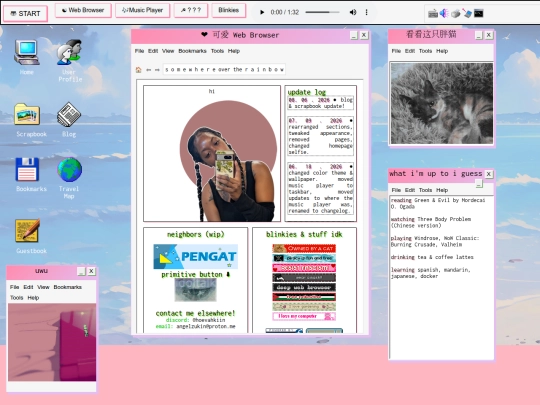Click the 'update log' heading
The height and width of the screenshot is (405, 540).
click(x=307, y=92)
